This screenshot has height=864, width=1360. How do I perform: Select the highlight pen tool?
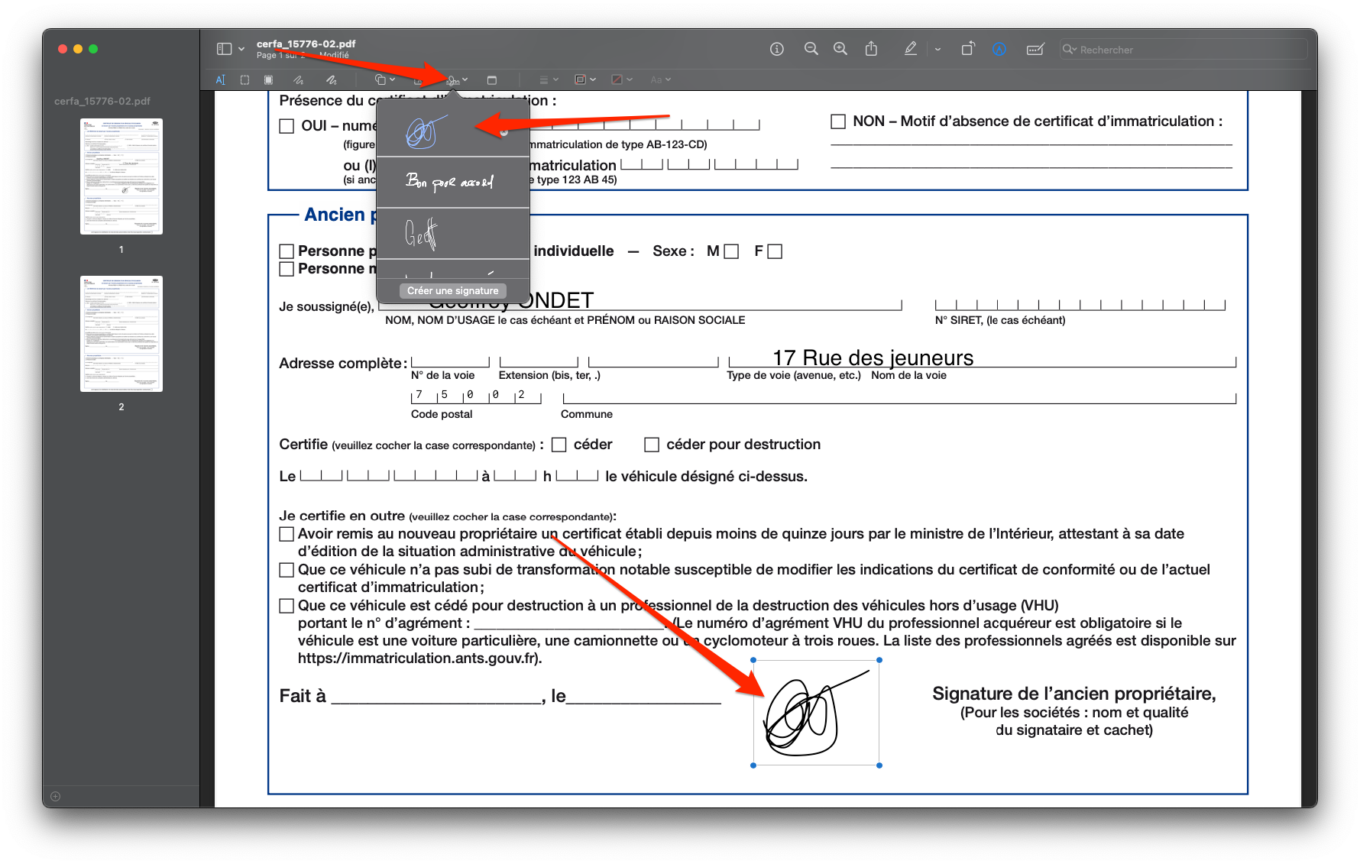(910, 49)
